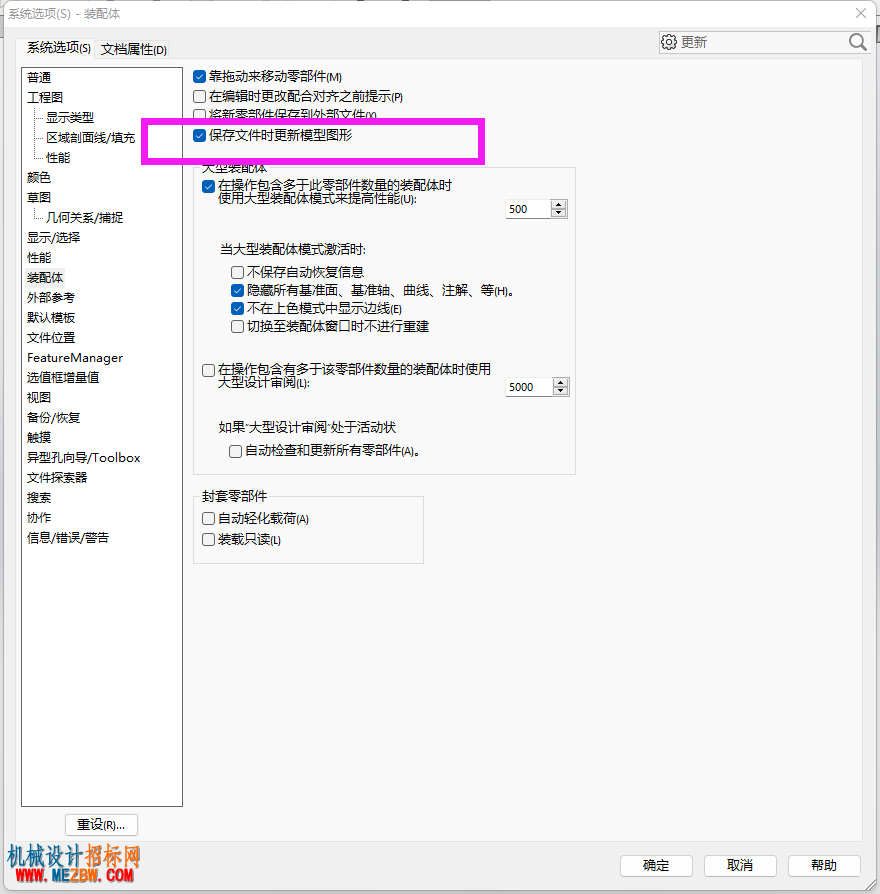Select top-level 性能 below 显示/选择

pyautogui.click(x=39, y=258)
